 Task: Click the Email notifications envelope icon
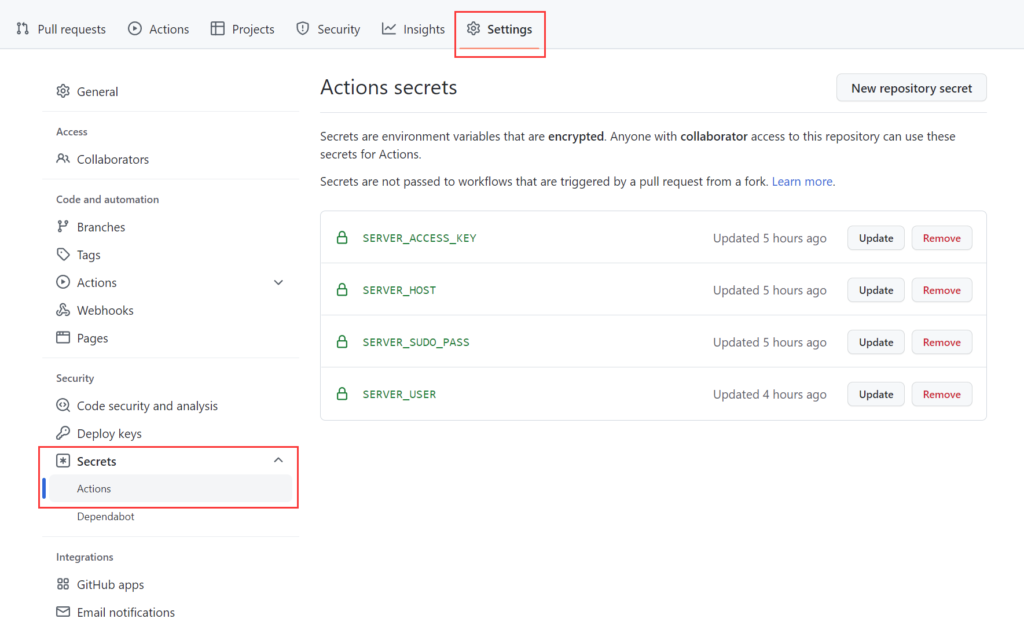pyautogui.click(x=63, y=612)
